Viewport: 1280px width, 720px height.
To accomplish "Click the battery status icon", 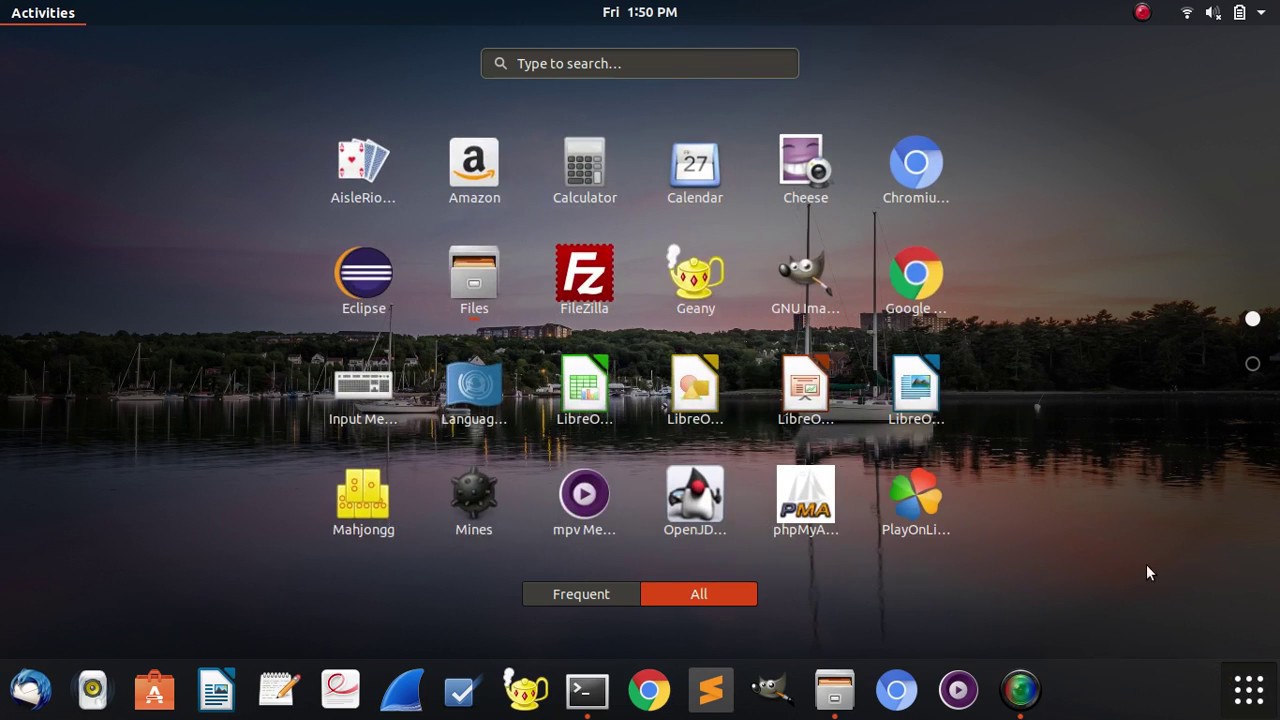I will (x=1239, y=12).
